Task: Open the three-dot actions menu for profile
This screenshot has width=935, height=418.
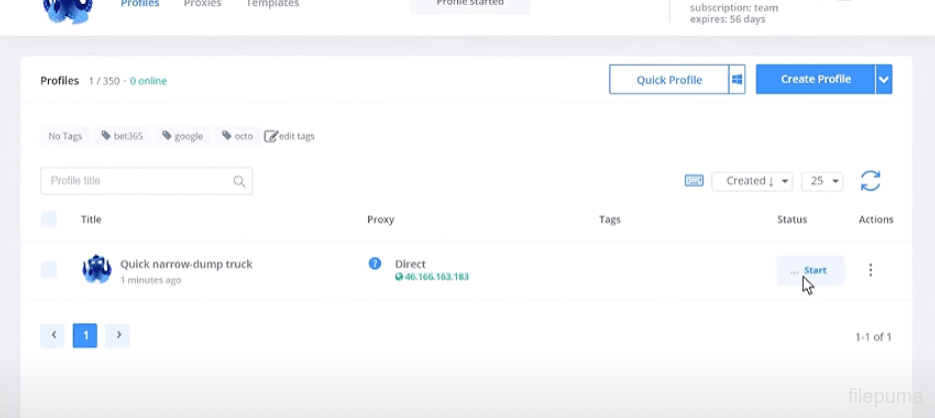Action: (870, 270)
